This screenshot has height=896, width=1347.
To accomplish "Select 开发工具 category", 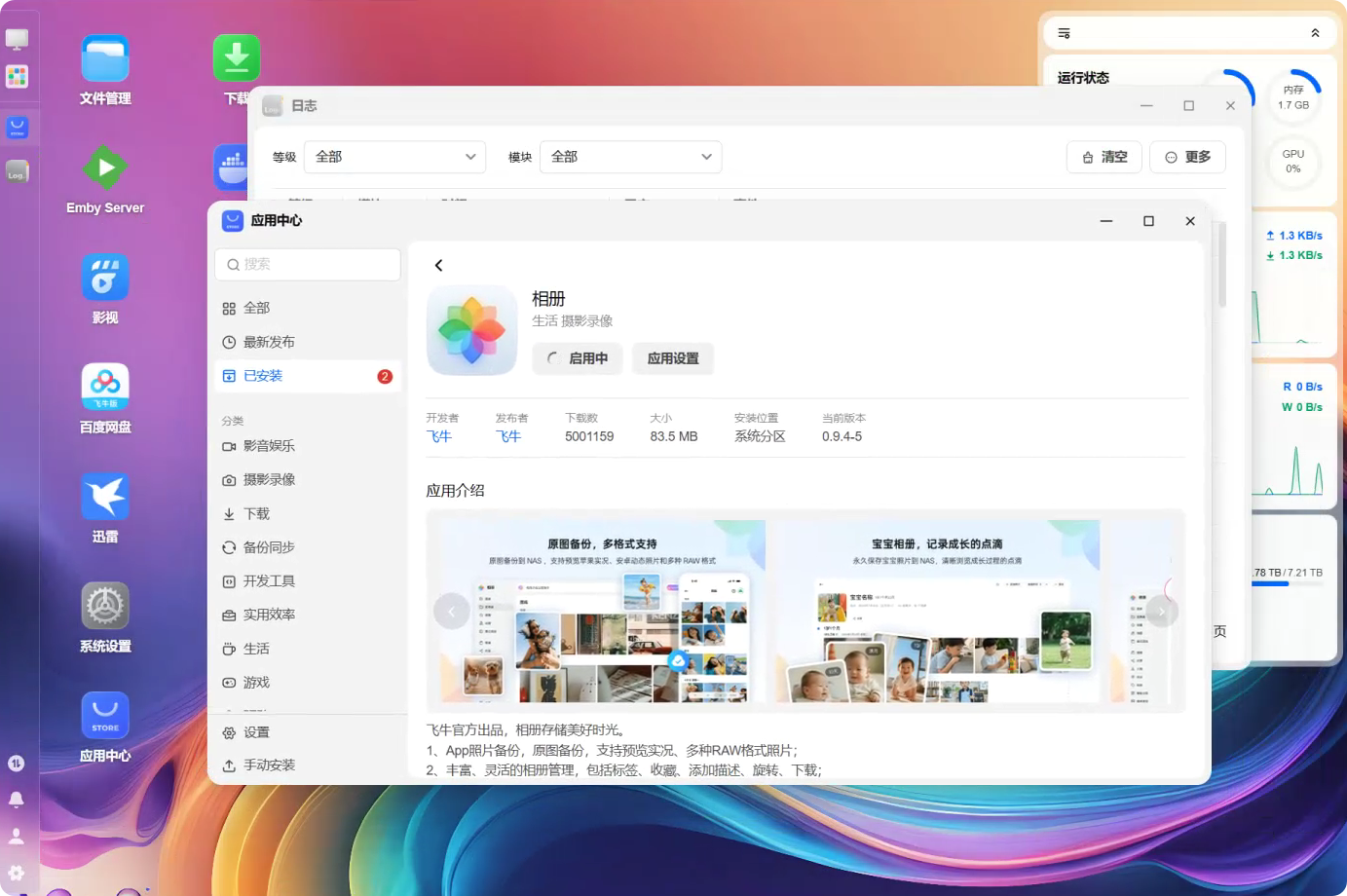I will 308,581.
